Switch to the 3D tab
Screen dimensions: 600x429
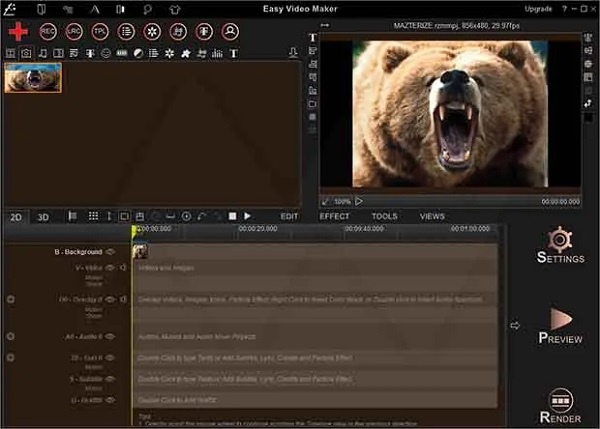[43, 217]
